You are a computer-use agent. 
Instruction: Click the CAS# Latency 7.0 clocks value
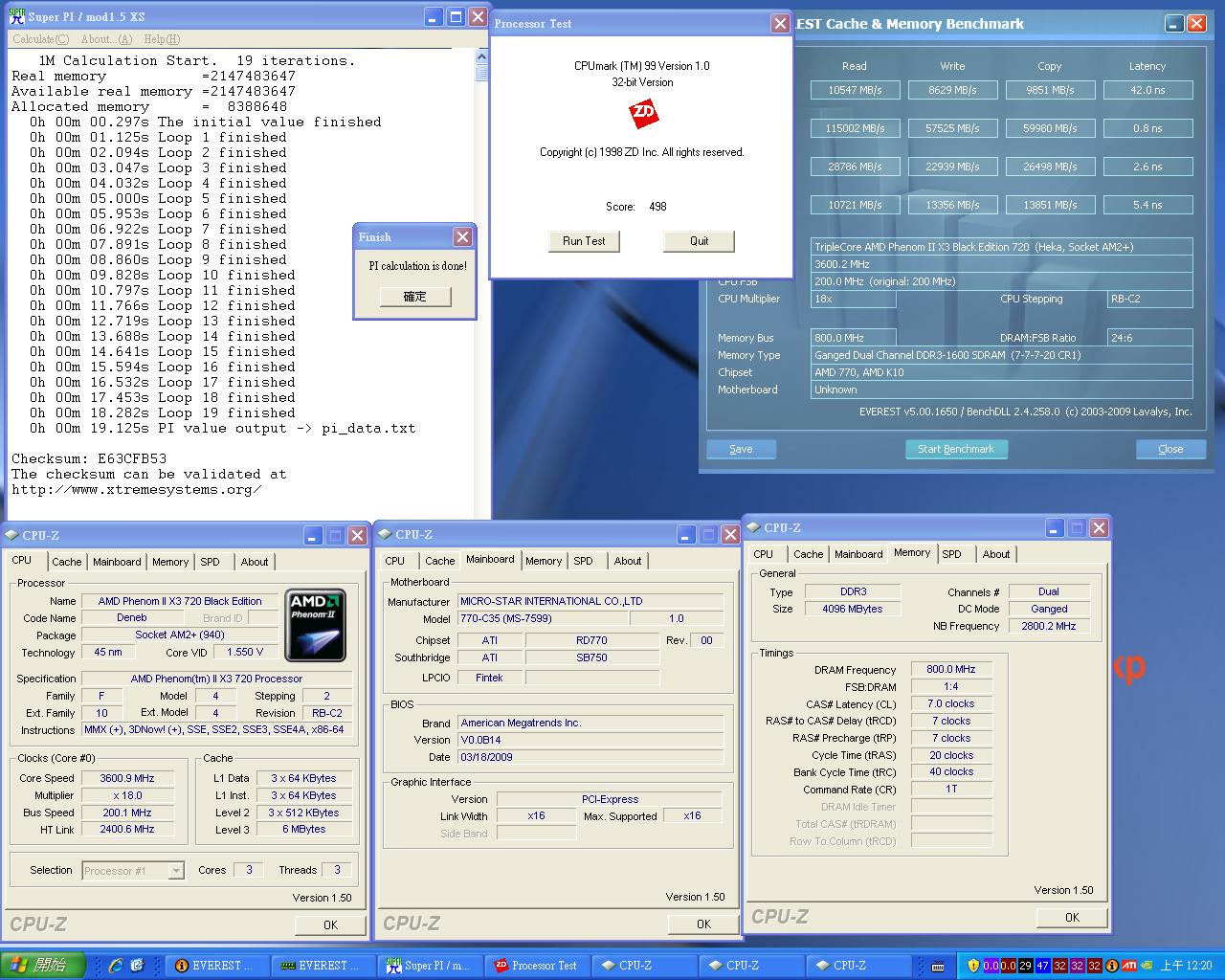[951, 703]
